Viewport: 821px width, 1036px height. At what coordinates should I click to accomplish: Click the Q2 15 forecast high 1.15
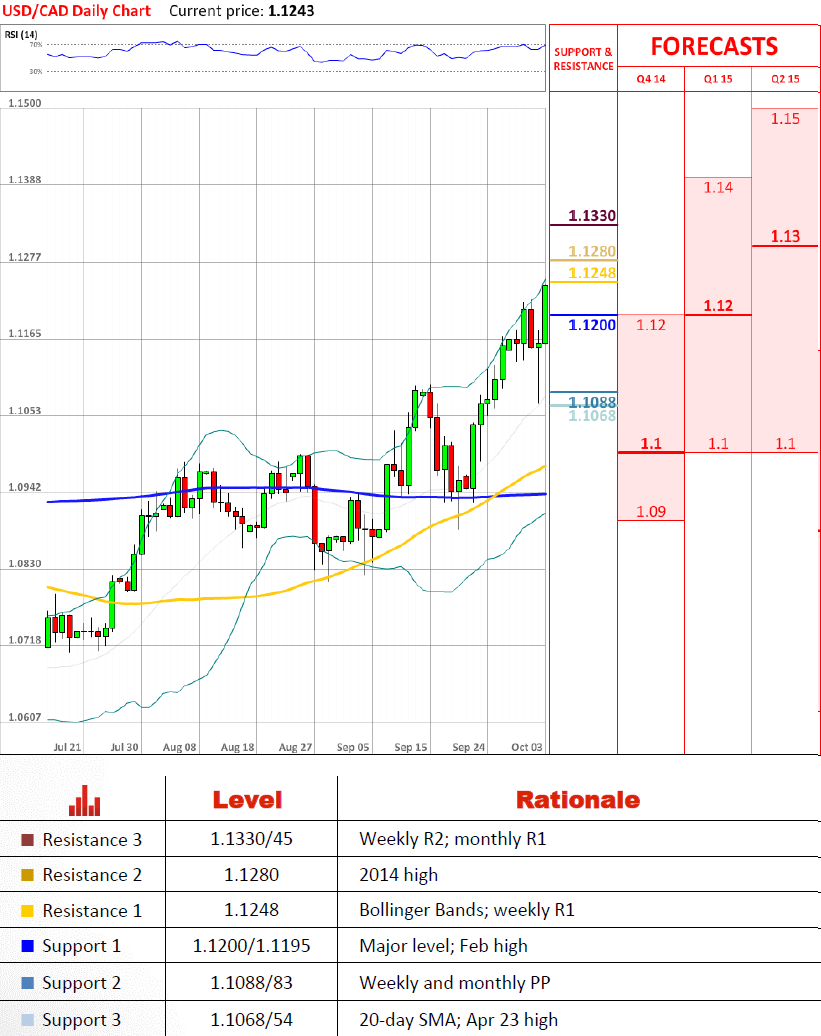(x=785, y=119)
